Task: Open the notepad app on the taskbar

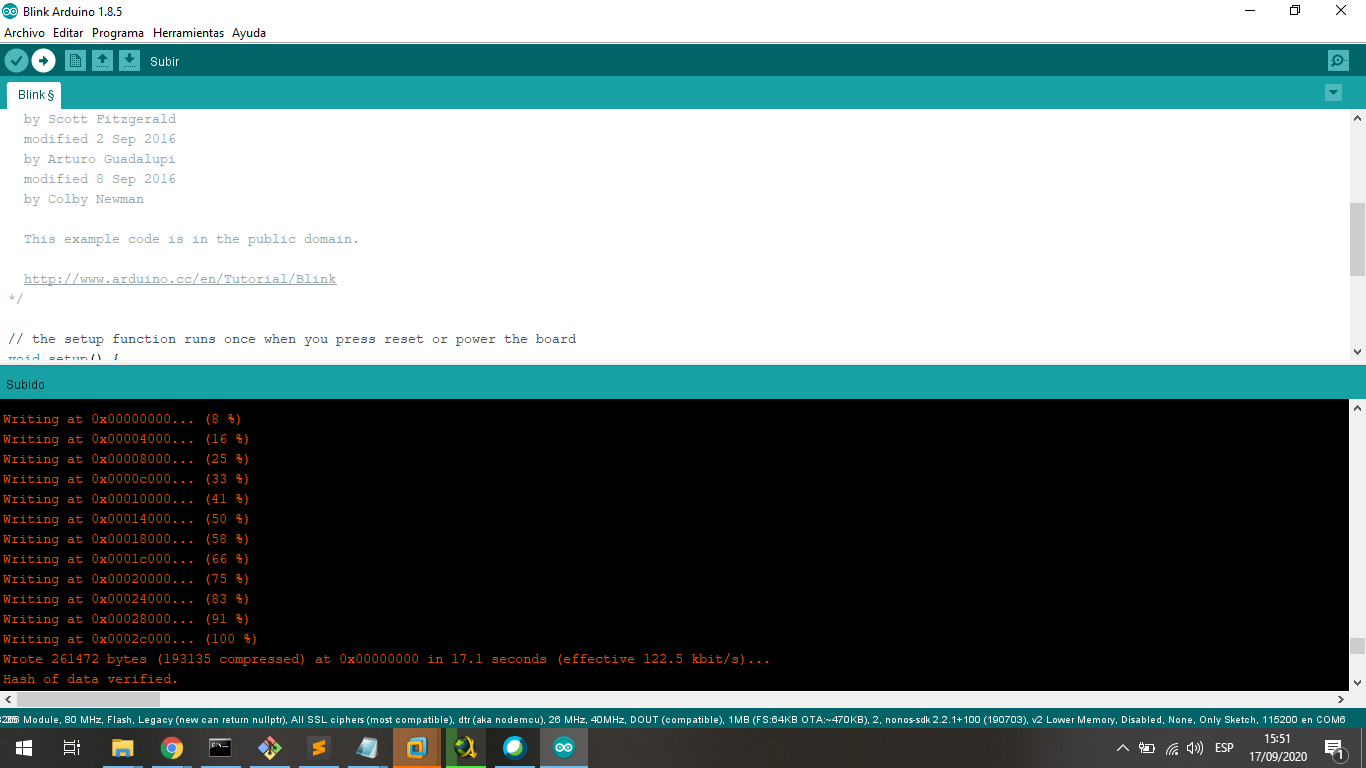Action: click(368, 748)
